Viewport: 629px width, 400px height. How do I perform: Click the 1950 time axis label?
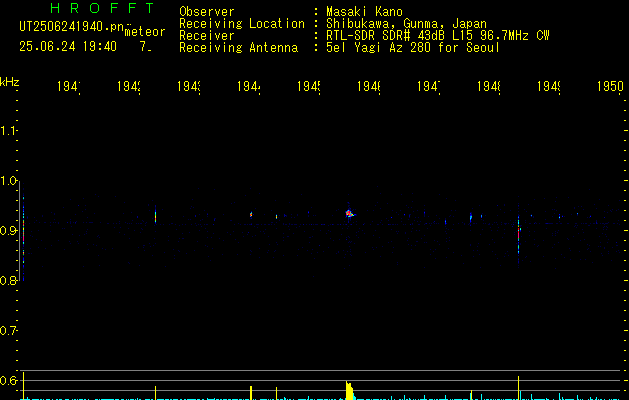[x=610, y=86]
